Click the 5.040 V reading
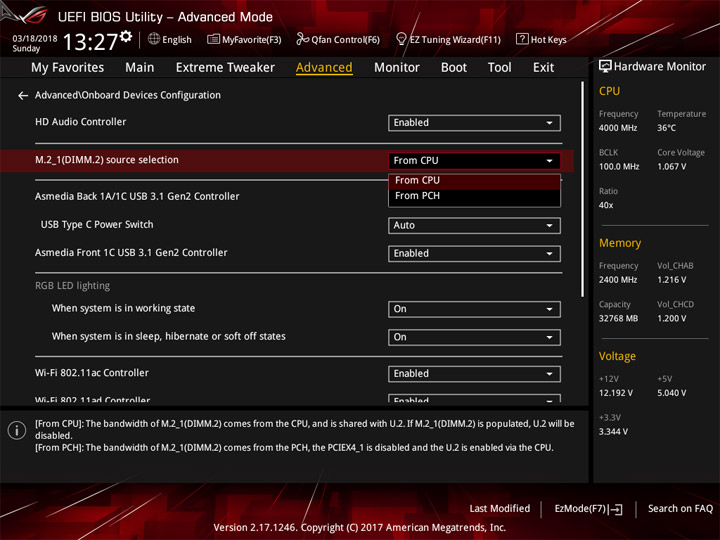 [x=671, y=393]
